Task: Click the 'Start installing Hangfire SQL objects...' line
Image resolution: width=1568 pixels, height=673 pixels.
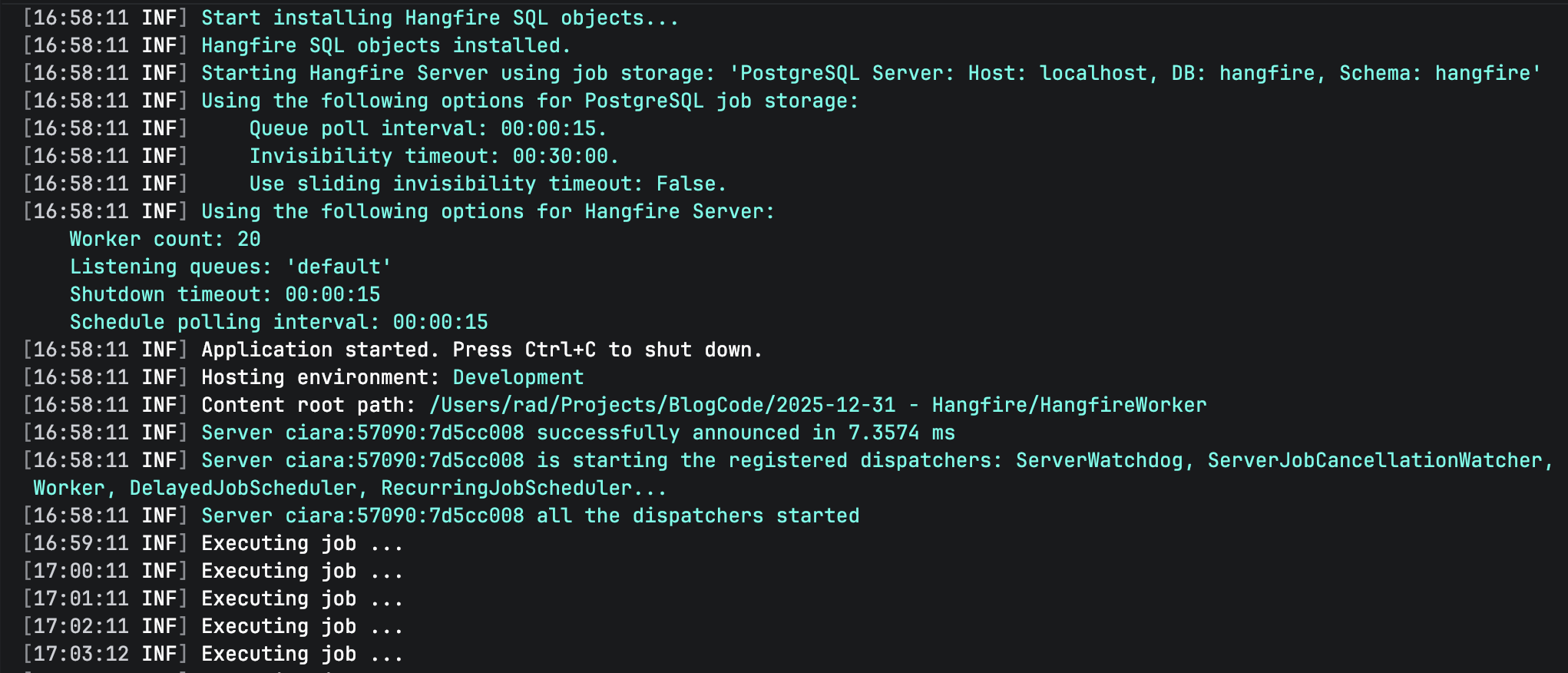Action: [x=439, y=18]
